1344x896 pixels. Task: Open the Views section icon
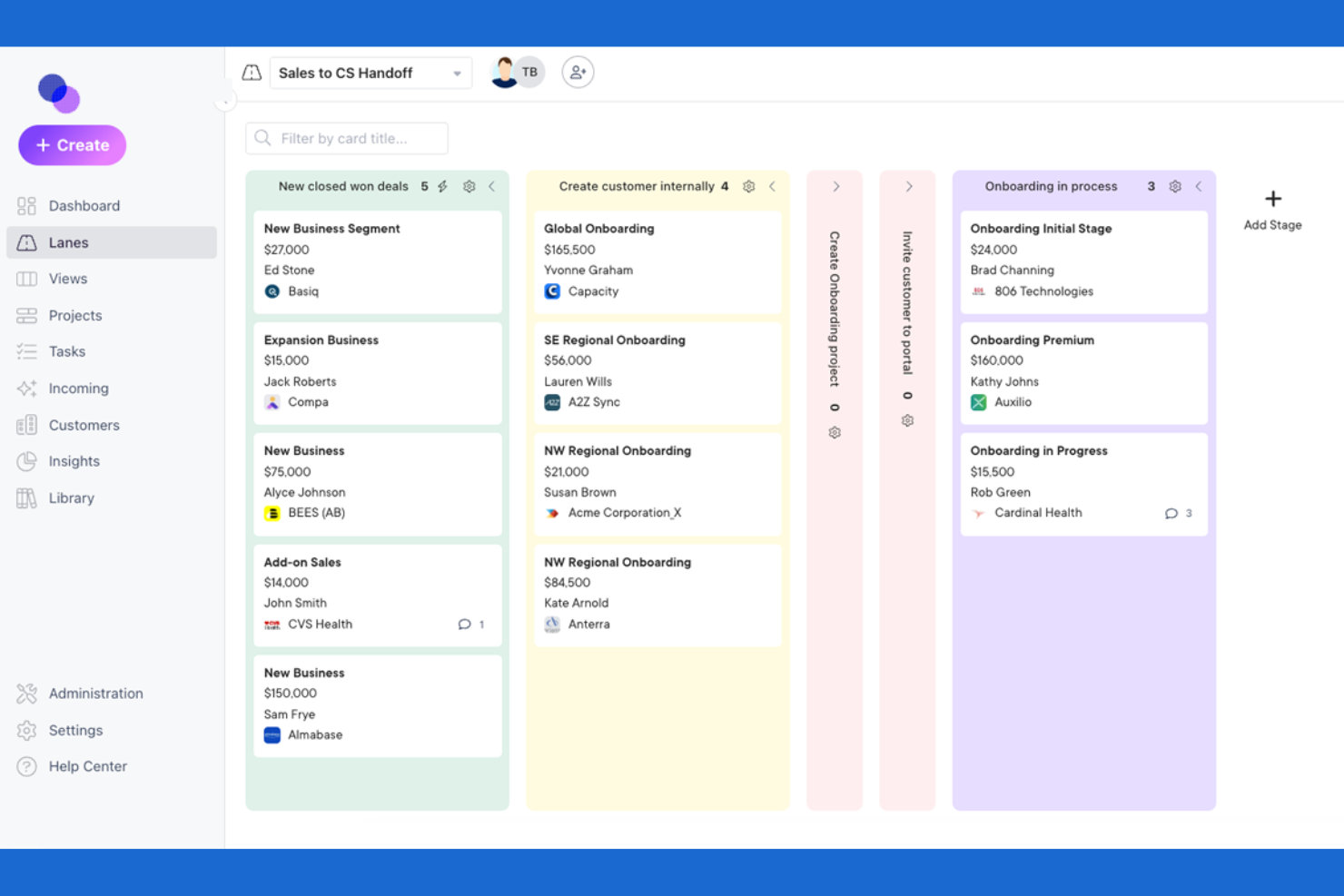click(x=26, y=279)
